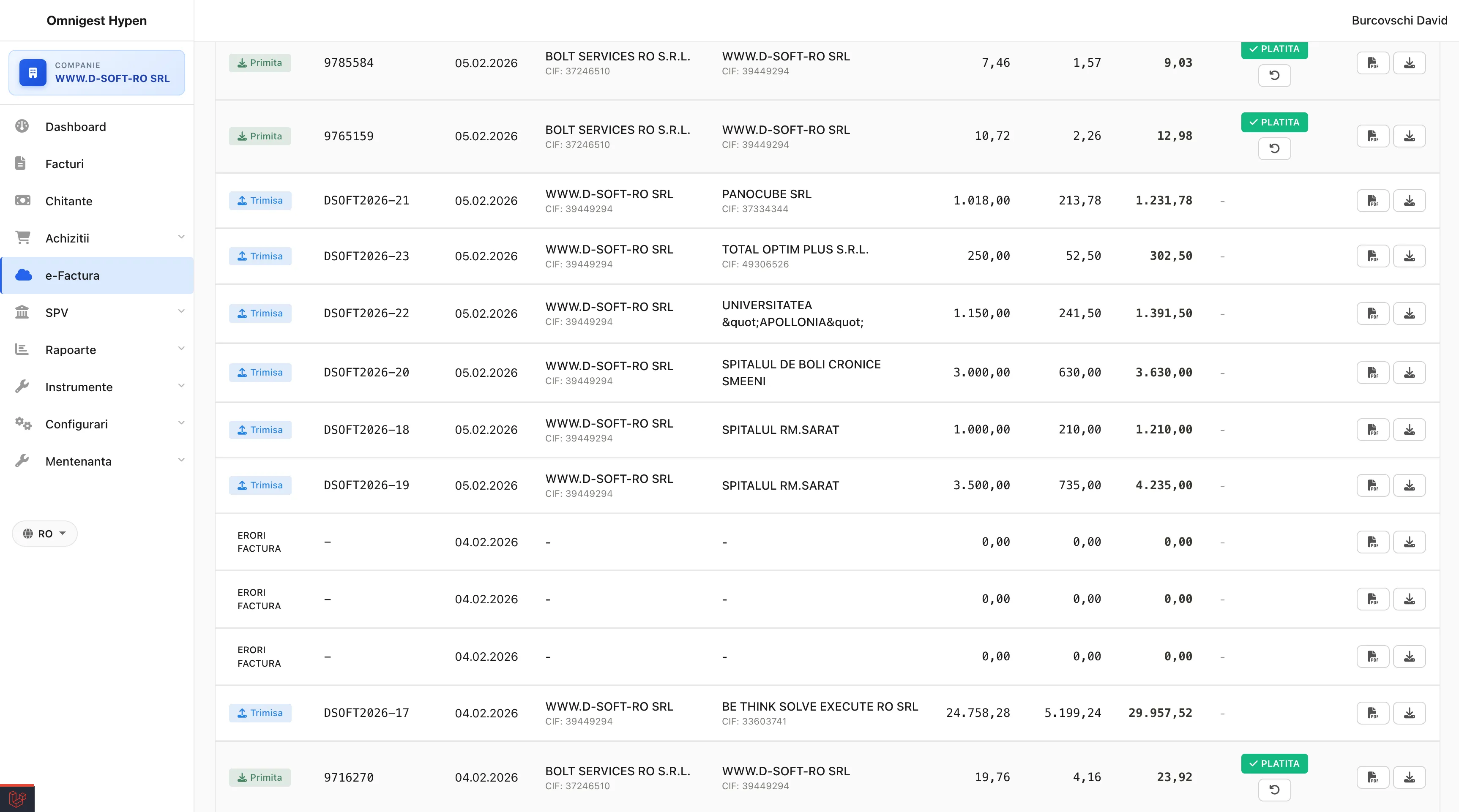Toggle the PLATITA badge for invoice 9765159

tap(1274, 123)
